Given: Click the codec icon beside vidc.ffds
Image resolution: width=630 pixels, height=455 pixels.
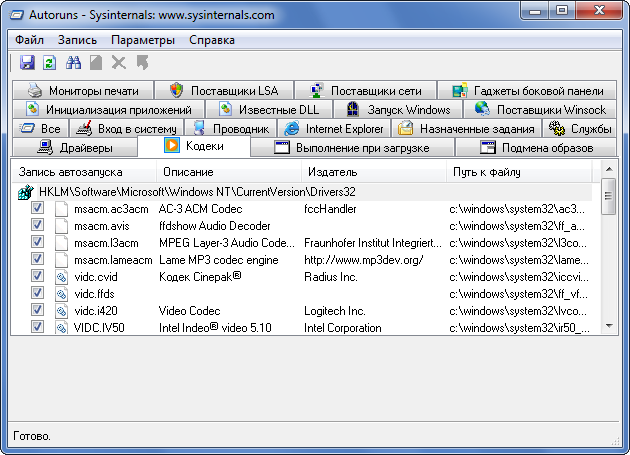Looking at the screenshot, I should pyautogui.click(x=61, y=294).
